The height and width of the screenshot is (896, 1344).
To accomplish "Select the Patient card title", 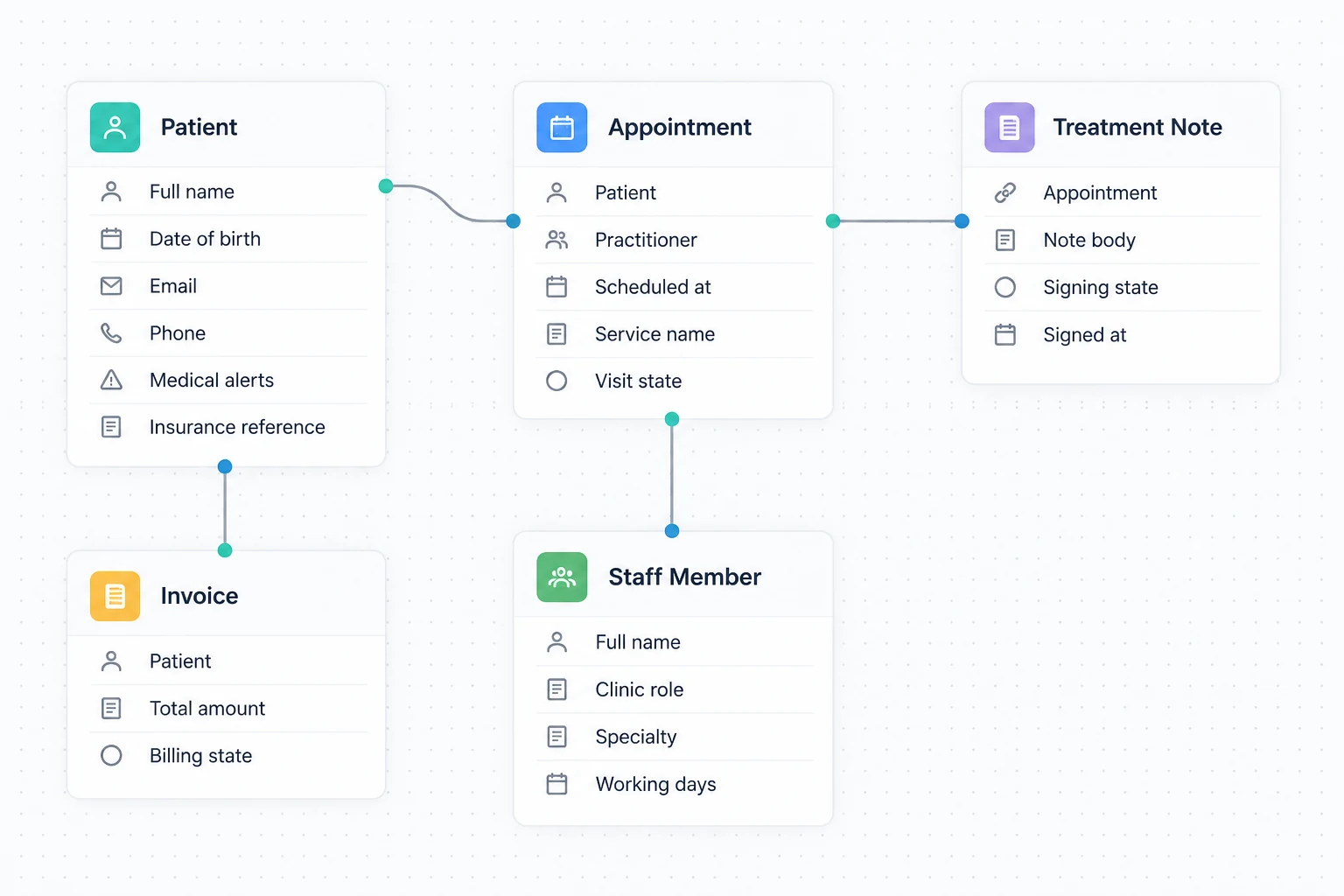I will (199, 128).
